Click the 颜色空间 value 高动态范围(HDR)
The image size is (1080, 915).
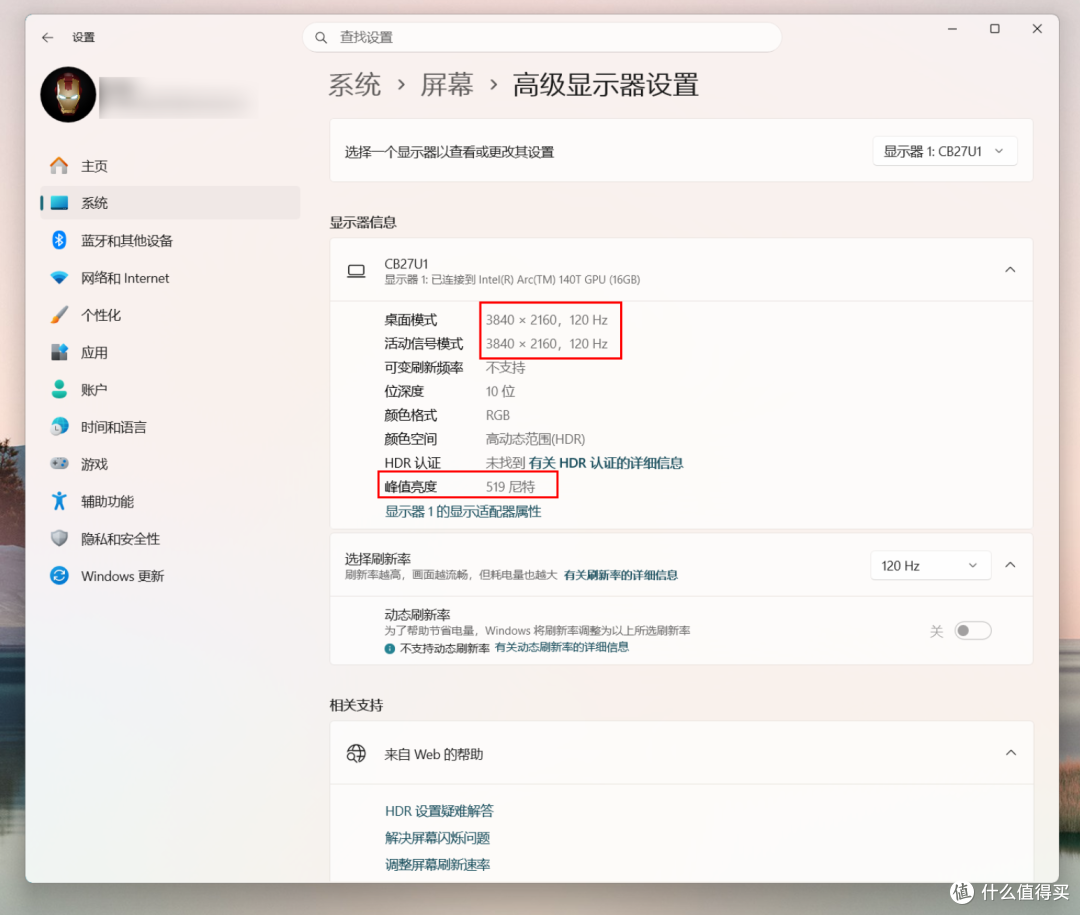coord(535,439)
